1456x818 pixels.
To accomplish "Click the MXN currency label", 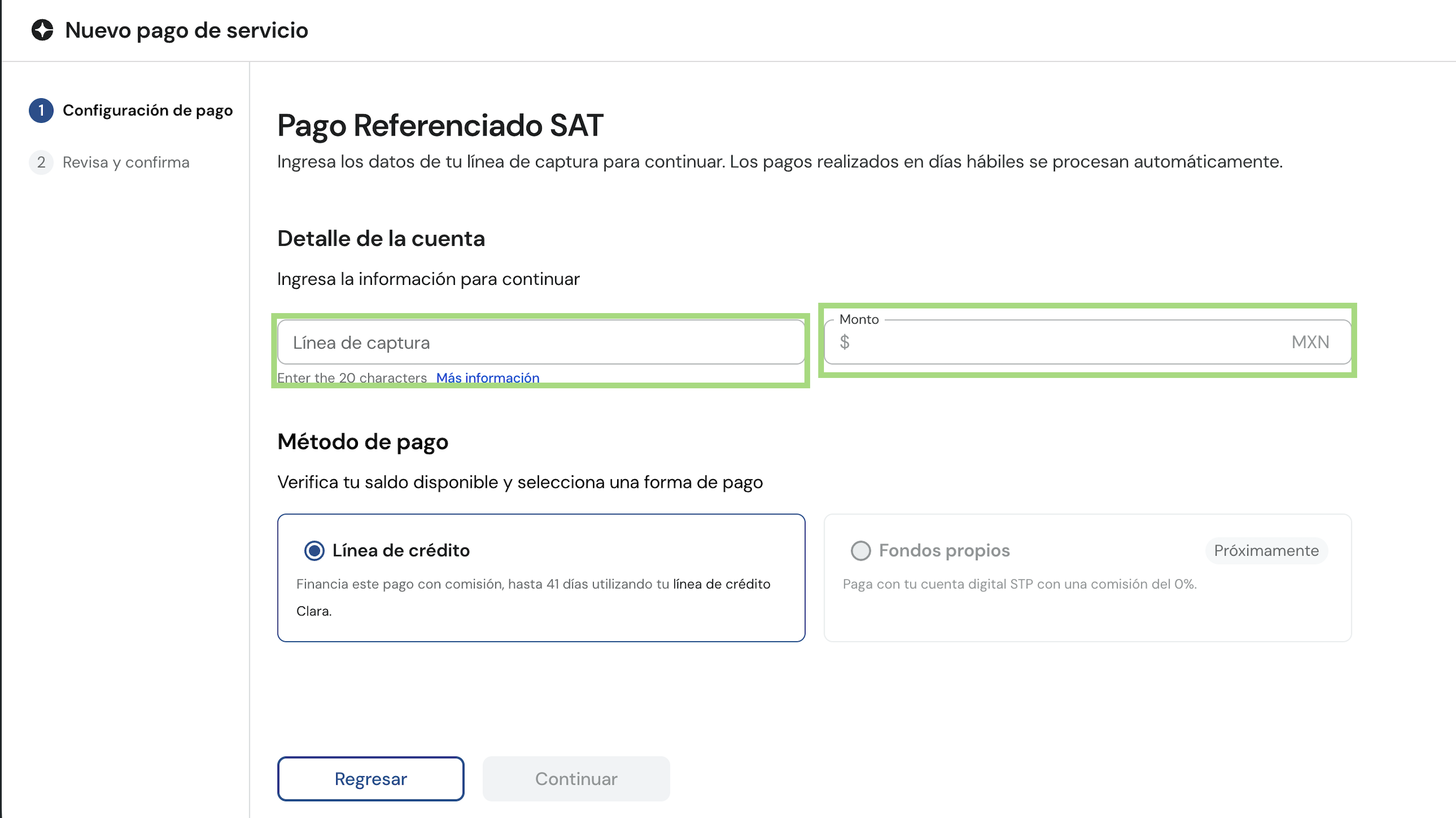I will [x=1310, y=342].
